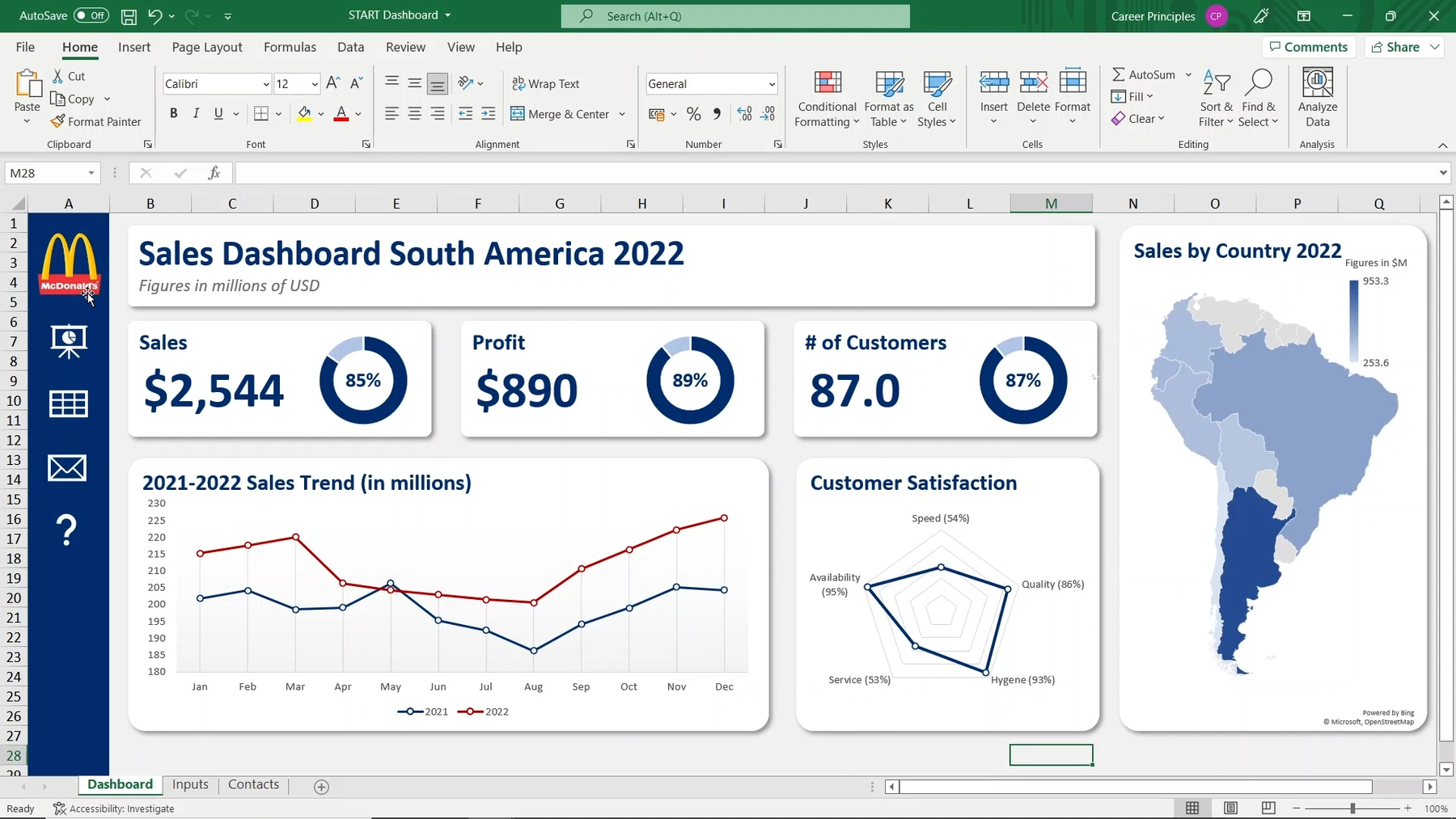Select the Format Painter tool
The image size is (1456, 819).
click(x=96, y=121)
